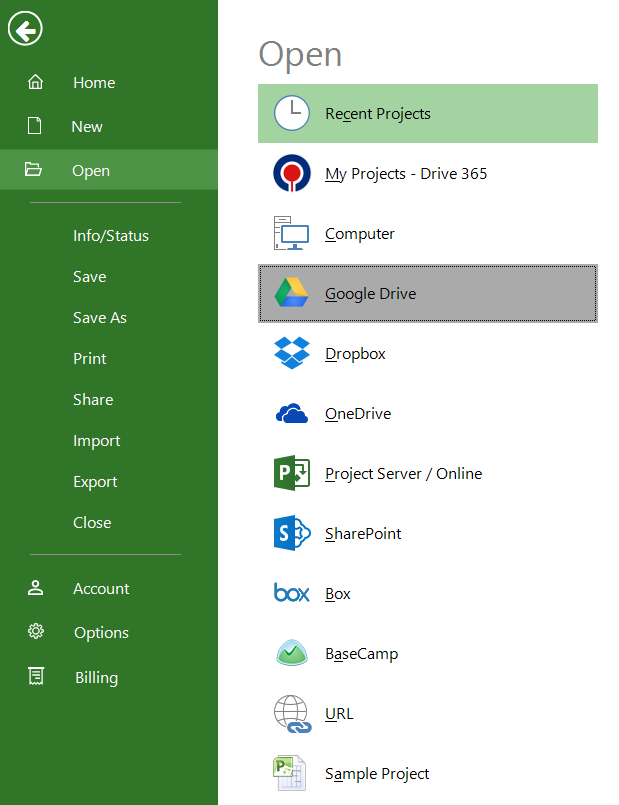Open Billing label in sidebar
Image resolution: width=619 pixels, height=805 pixels.
point(96,678)
